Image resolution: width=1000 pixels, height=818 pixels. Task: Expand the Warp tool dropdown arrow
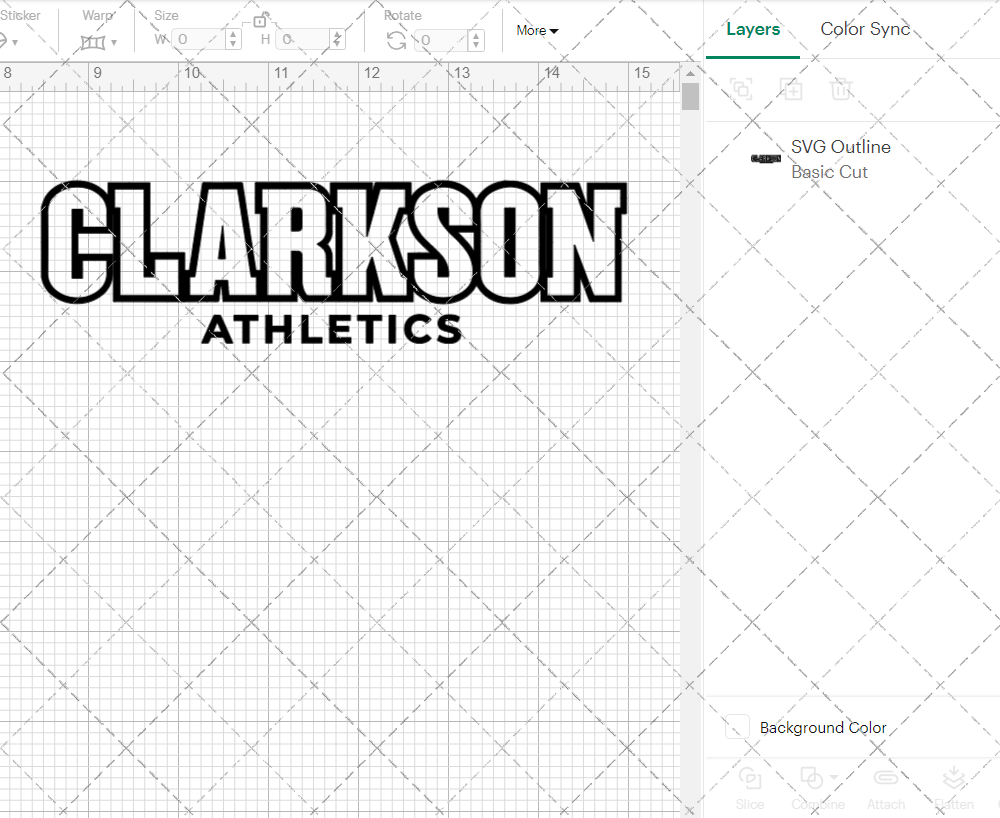[113, 40]
